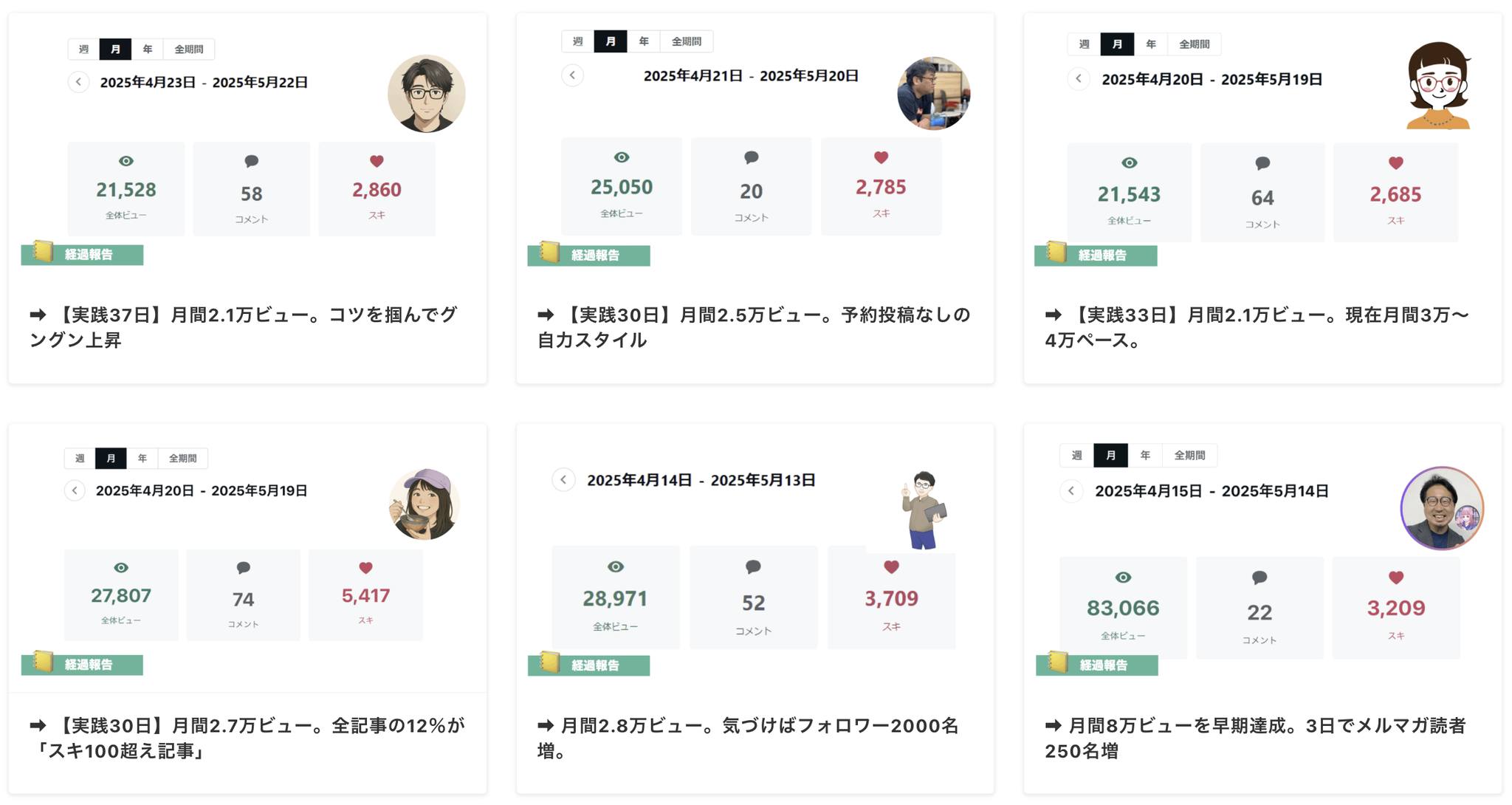The height and width of the screenshot is (805, 1512).
Task: Click the red-glasses woman avatar
Action: 1437,86
